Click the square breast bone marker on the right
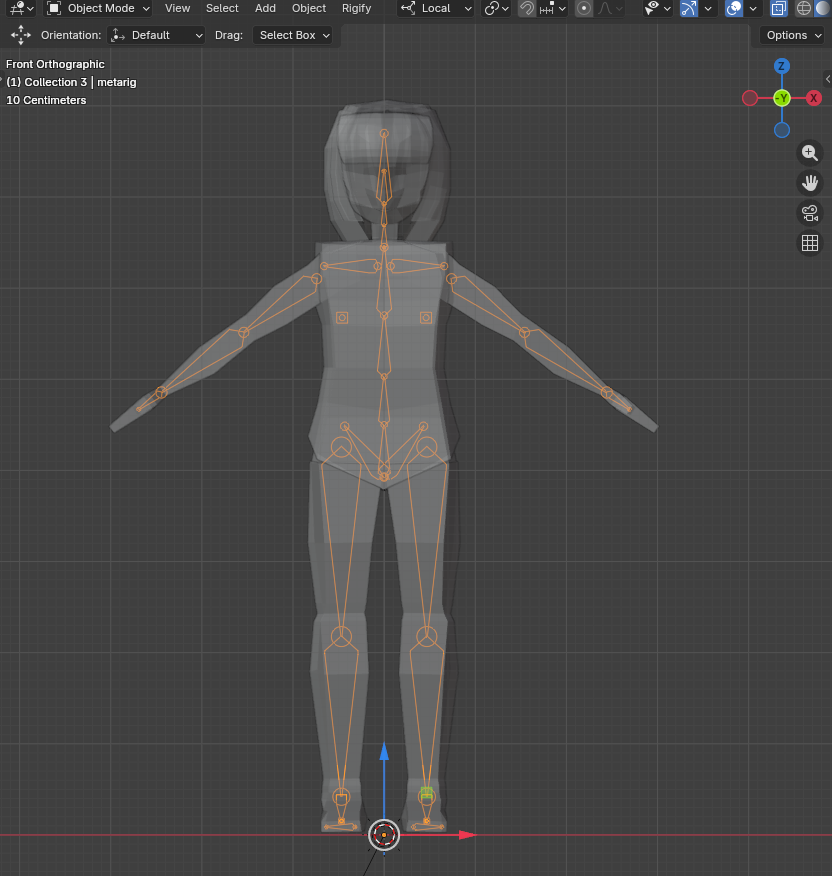The width and height of the screenshot is (832, 876). tap(426, 318)
